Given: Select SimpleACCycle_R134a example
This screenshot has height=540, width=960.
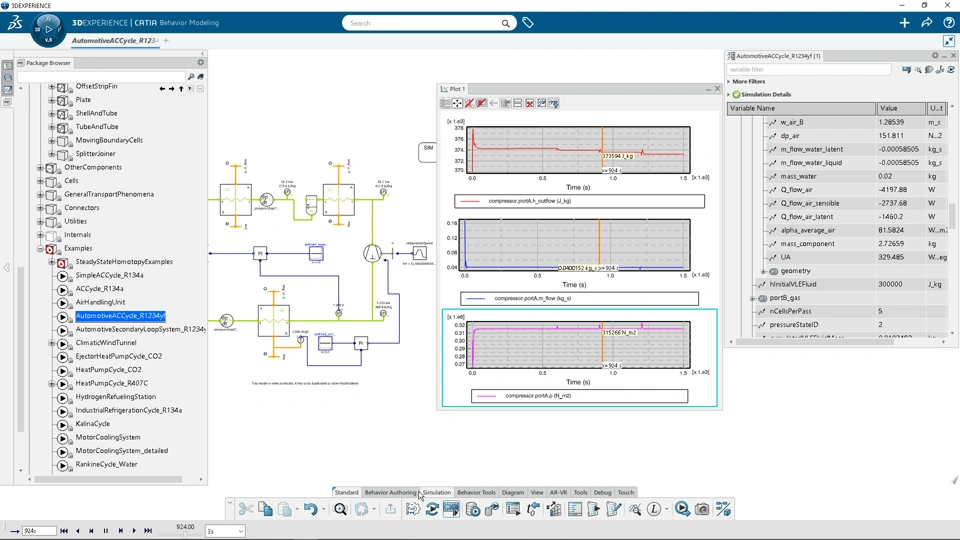Looking at the screenshot, I should coord(109,276).
